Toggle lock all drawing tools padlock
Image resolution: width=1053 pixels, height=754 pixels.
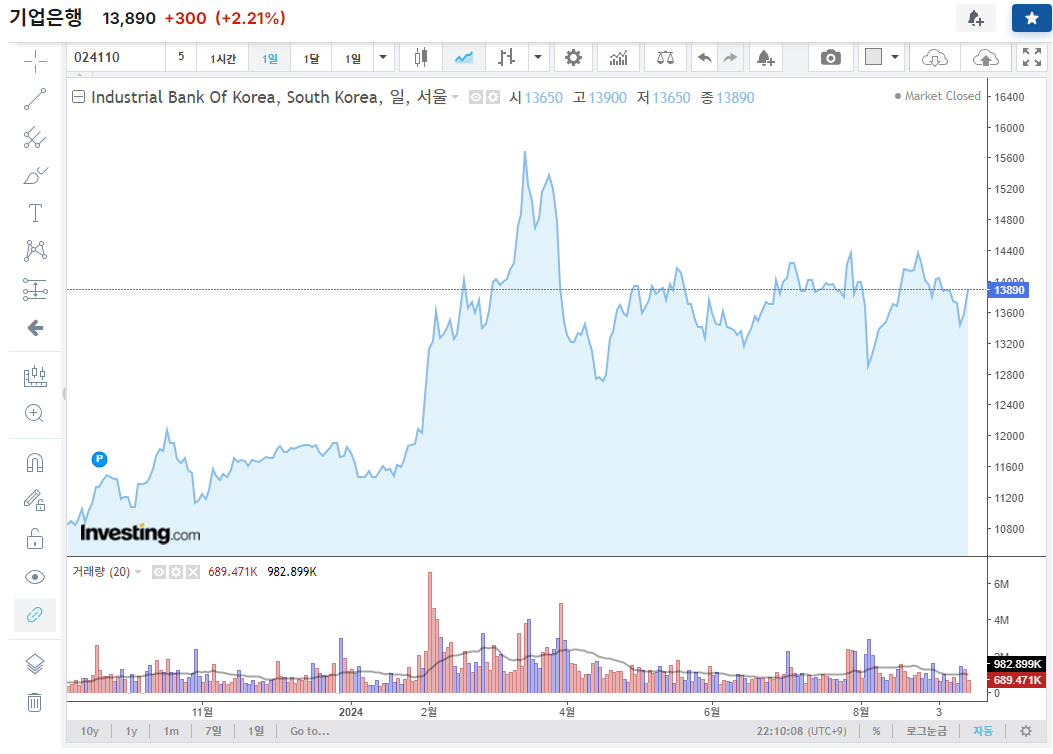(x=35, y=539)
